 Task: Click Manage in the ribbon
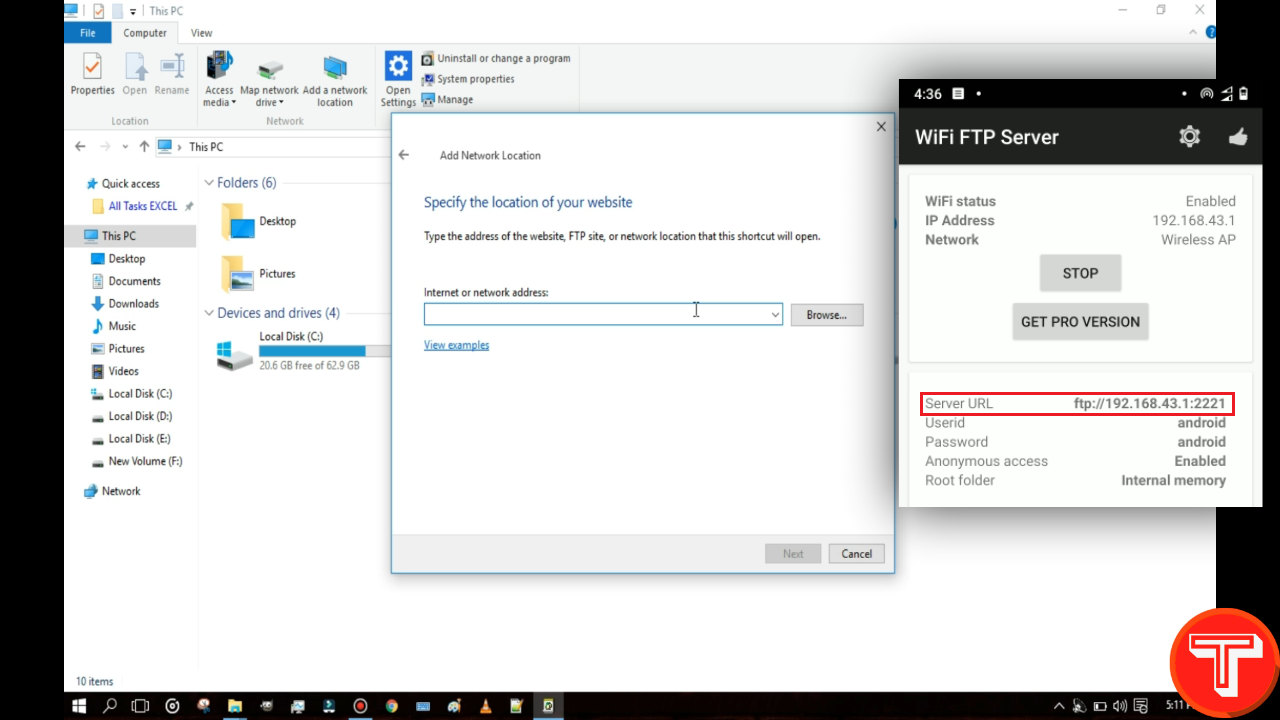447,99
